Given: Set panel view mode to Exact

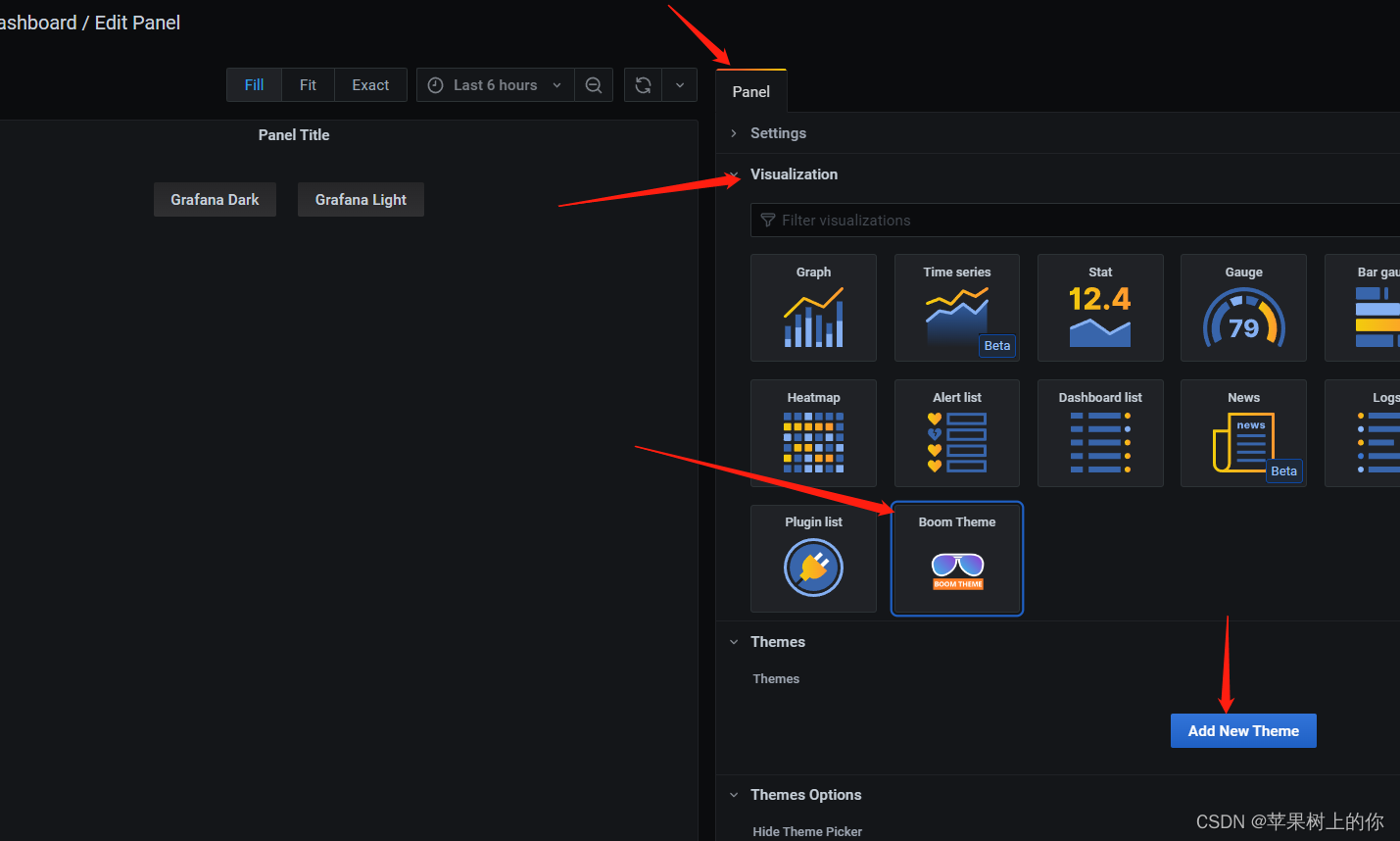Looking at the screenshot, I should coord(370,85).
